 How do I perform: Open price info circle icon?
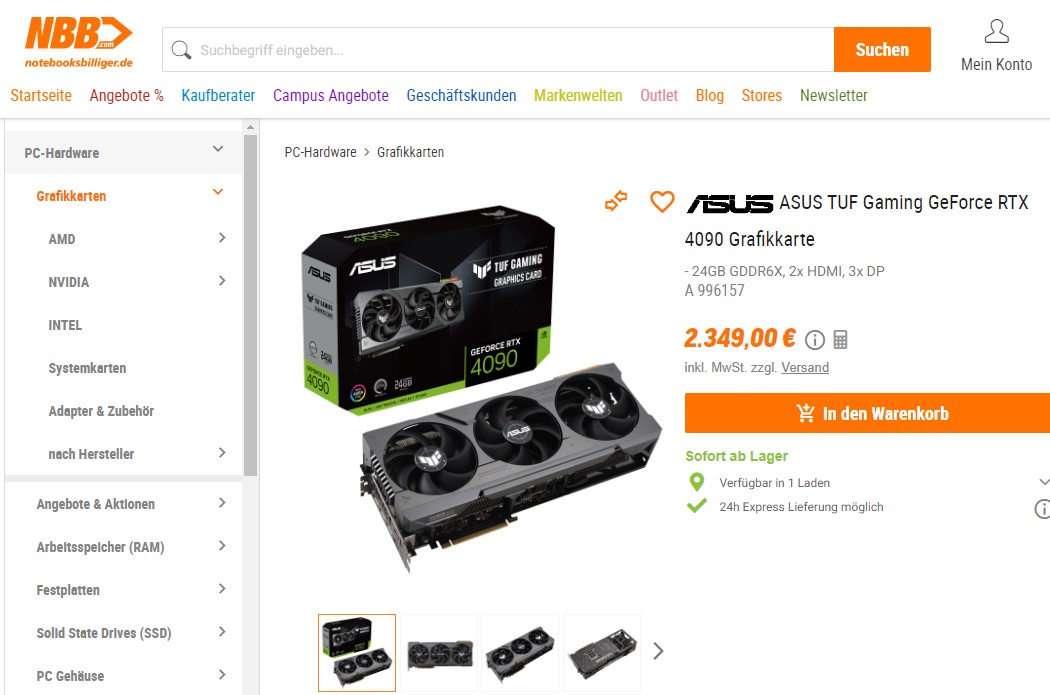click(814, 340)
